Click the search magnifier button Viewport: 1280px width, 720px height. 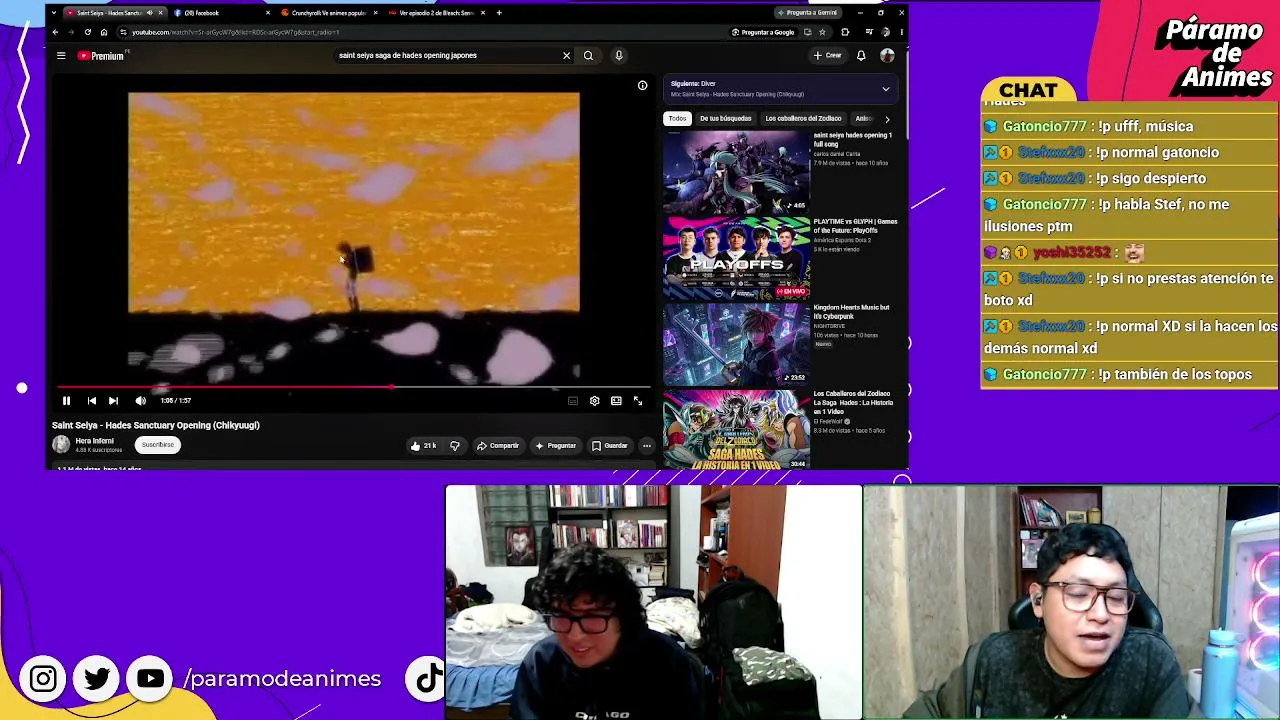588,56
